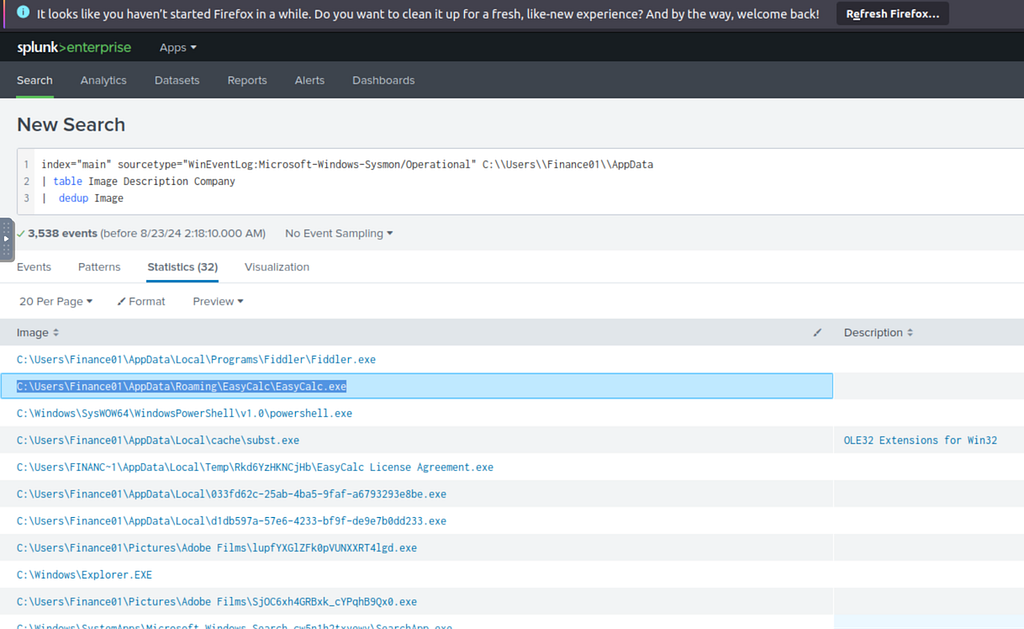This screenshot has height=629, width=1024.
Task: Click the Format pencil button
Action: pos(141,301)
